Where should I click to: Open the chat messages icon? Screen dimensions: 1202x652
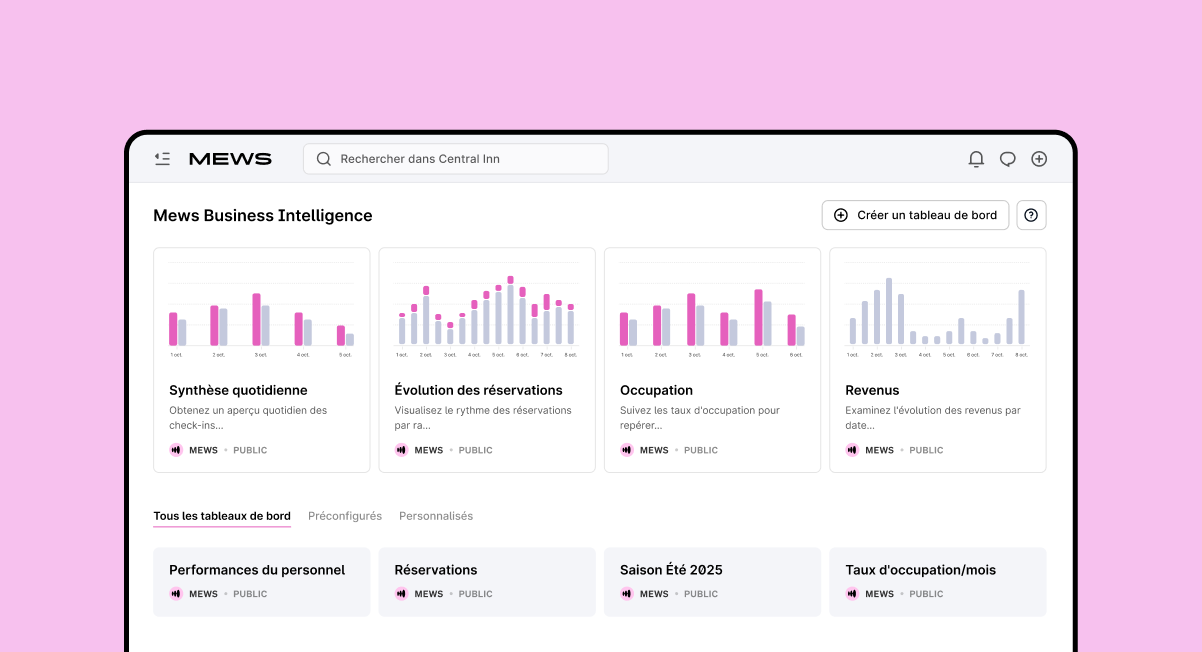1008,159
